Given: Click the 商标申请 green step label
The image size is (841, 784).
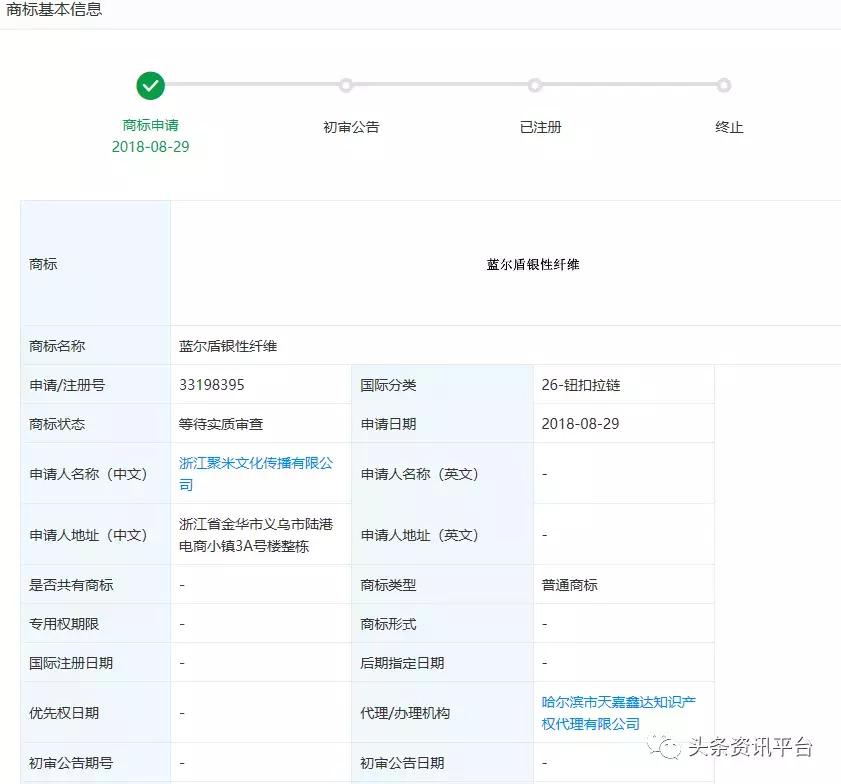Looking at the screenshot, I should [150, 127].
